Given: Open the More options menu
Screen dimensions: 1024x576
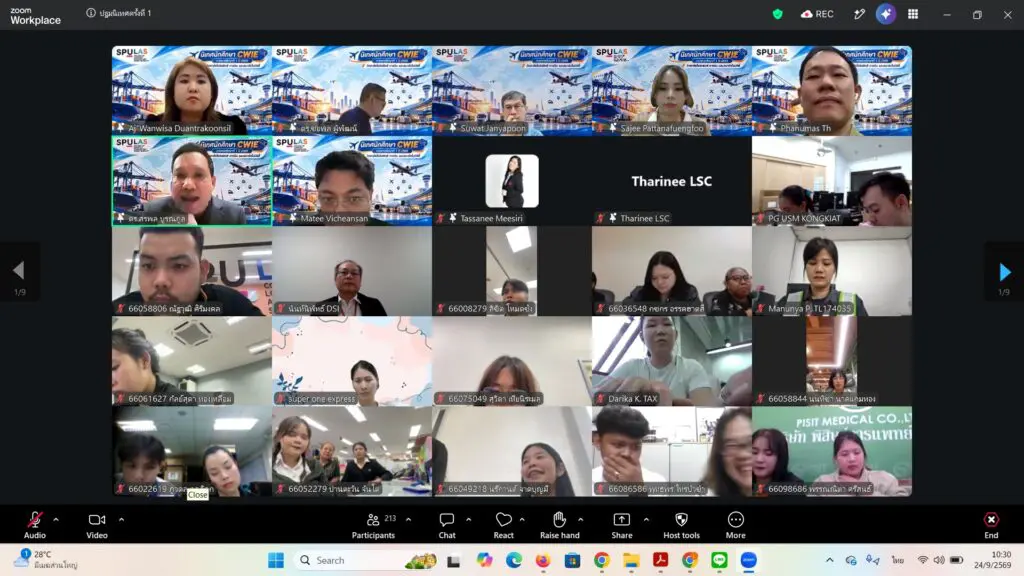Looking at the screenshot, I should point(735,525).
